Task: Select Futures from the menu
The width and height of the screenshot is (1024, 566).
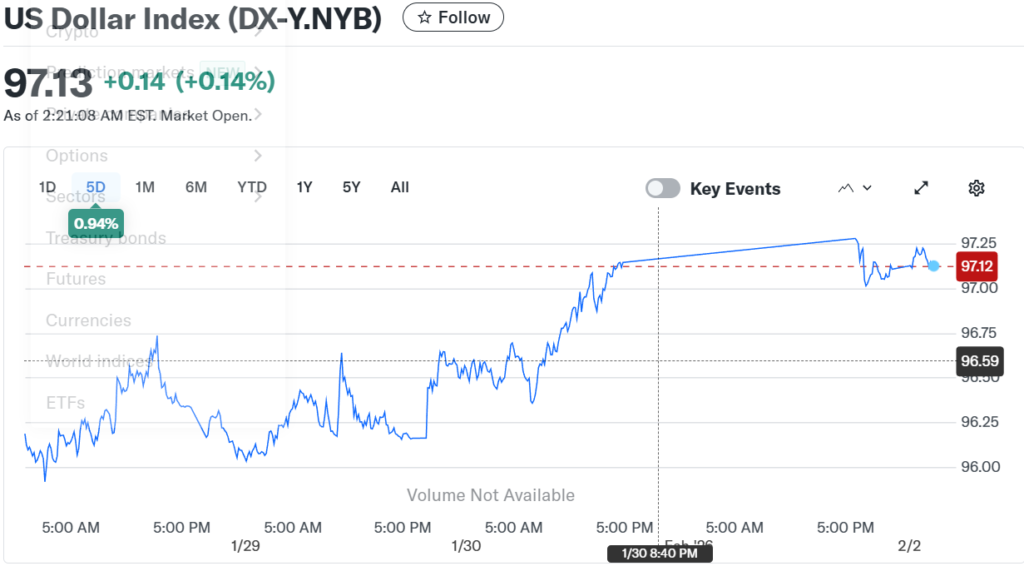Action: tap(76, 279)
